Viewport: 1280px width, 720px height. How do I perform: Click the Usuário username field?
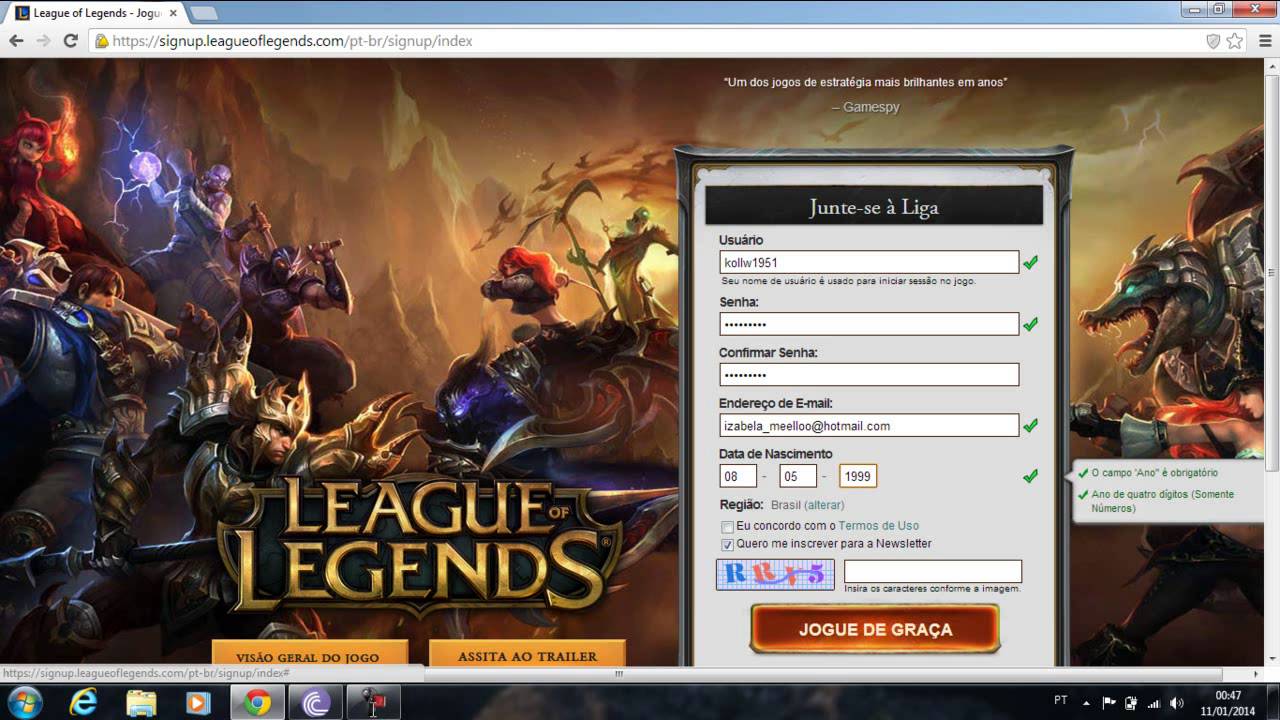coord(869,262)
